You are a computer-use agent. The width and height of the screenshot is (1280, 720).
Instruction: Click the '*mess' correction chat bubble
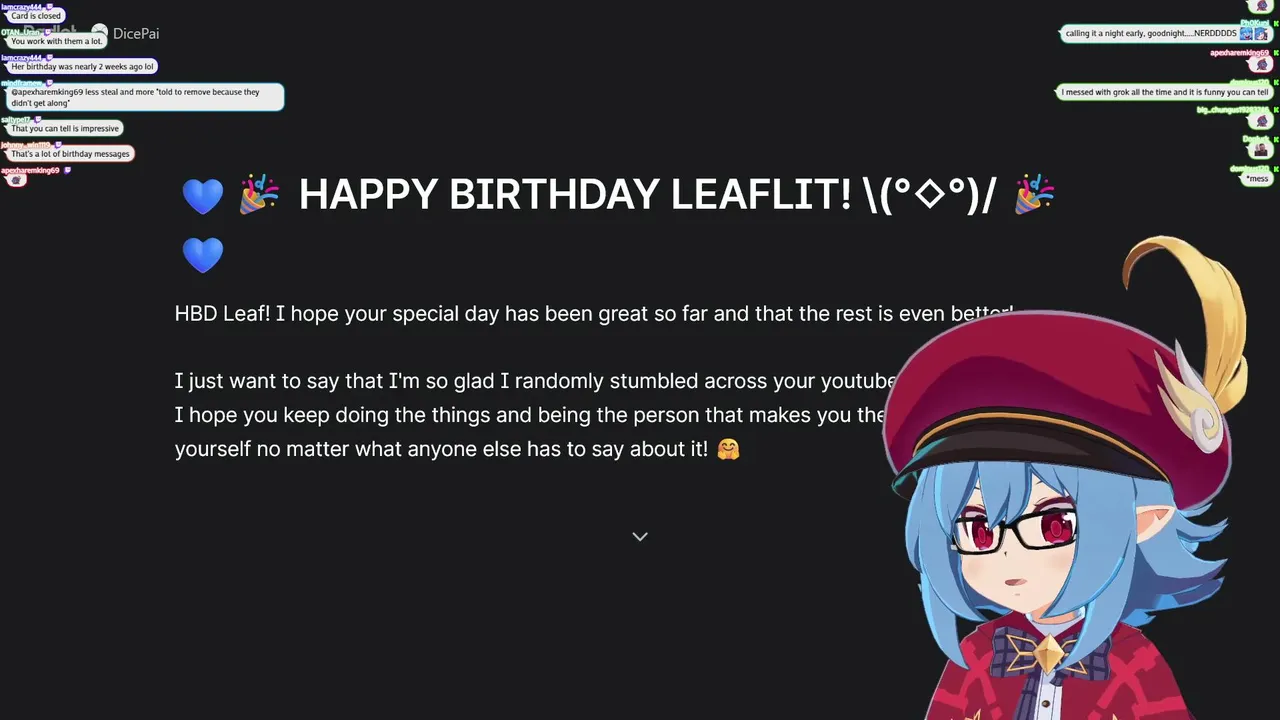(x=1257, y=179)
